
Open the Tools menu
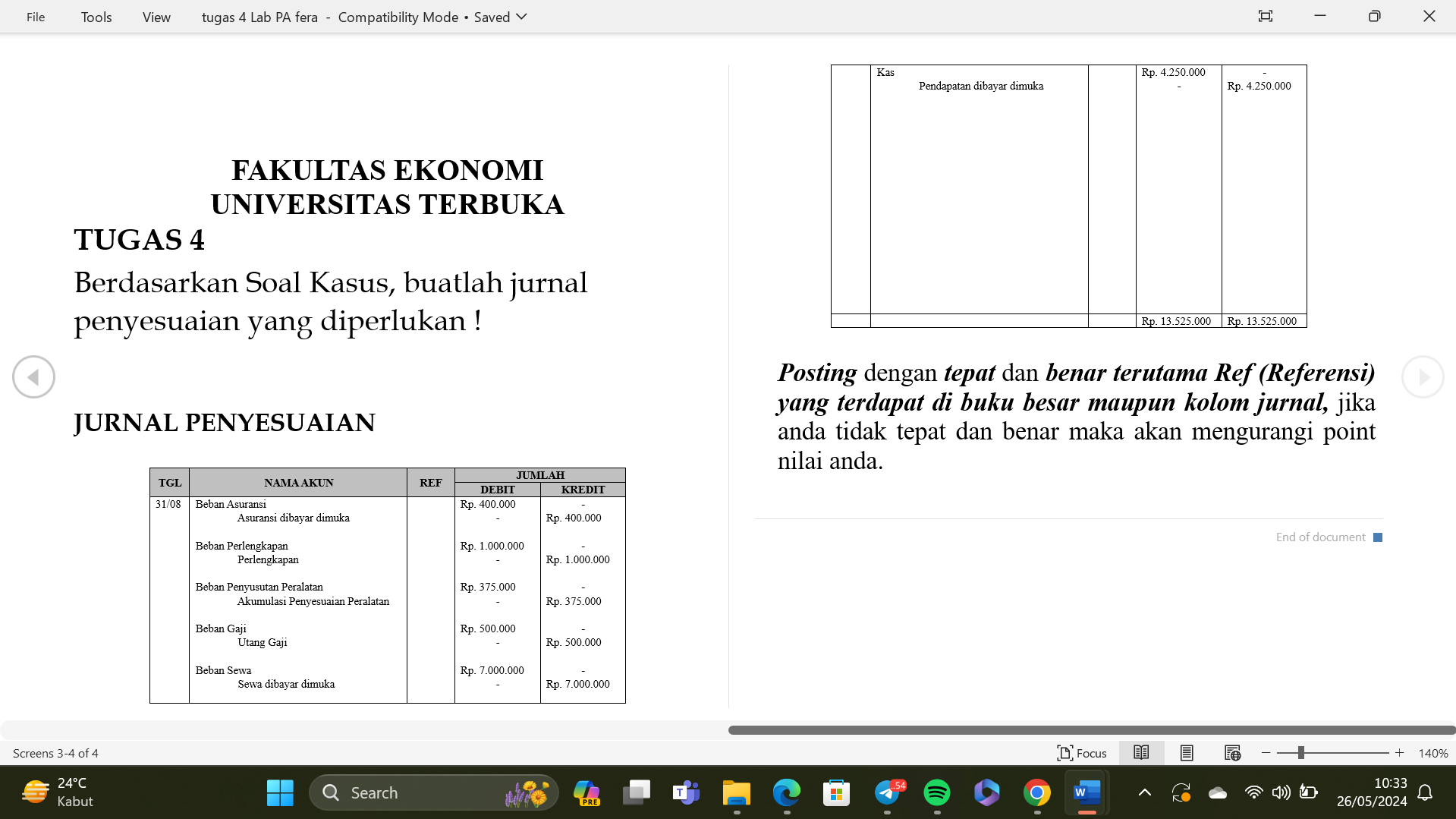(x=96, y=17)
